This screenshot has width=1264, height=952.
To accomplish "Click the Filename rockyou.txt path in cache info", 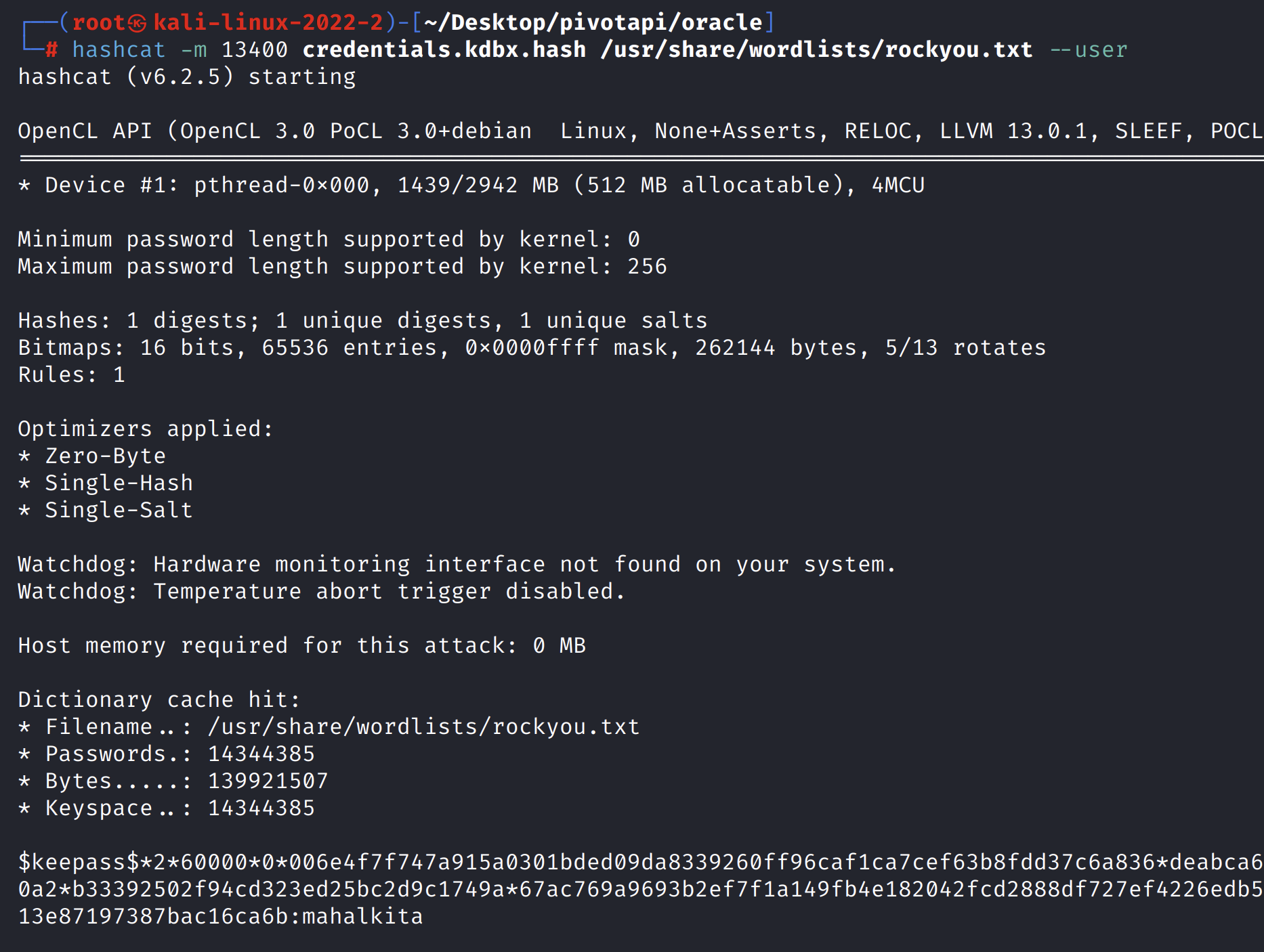I will coord(423,727).
